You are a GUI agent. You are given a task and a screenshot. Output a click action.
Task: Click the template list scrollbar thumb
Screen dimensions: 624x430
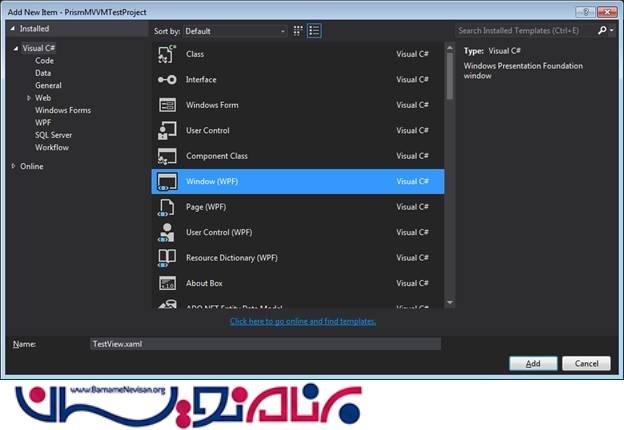450,76
